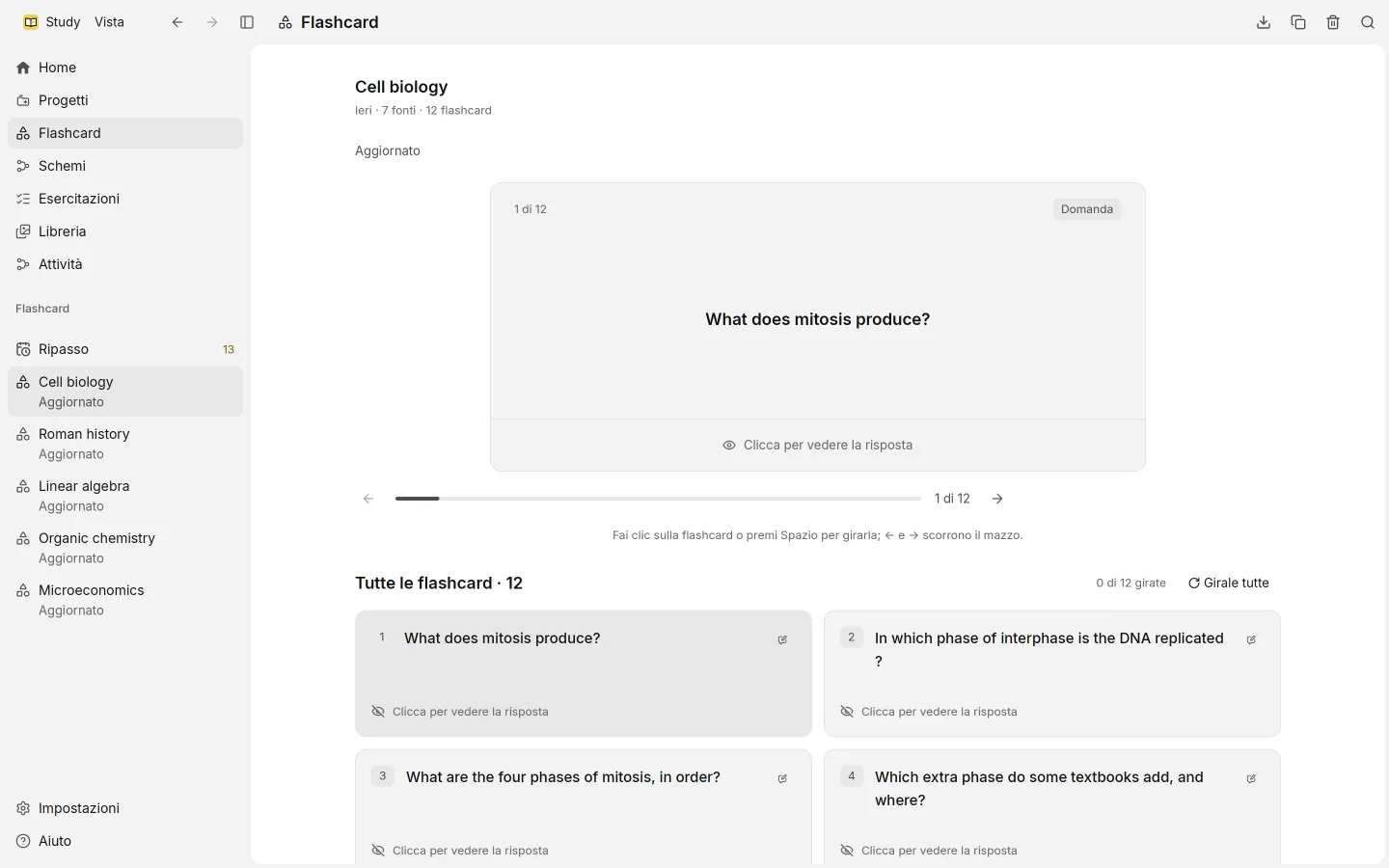Open Aiuto help
Screen dimensions: 1389x868
[x=125, y=841]
